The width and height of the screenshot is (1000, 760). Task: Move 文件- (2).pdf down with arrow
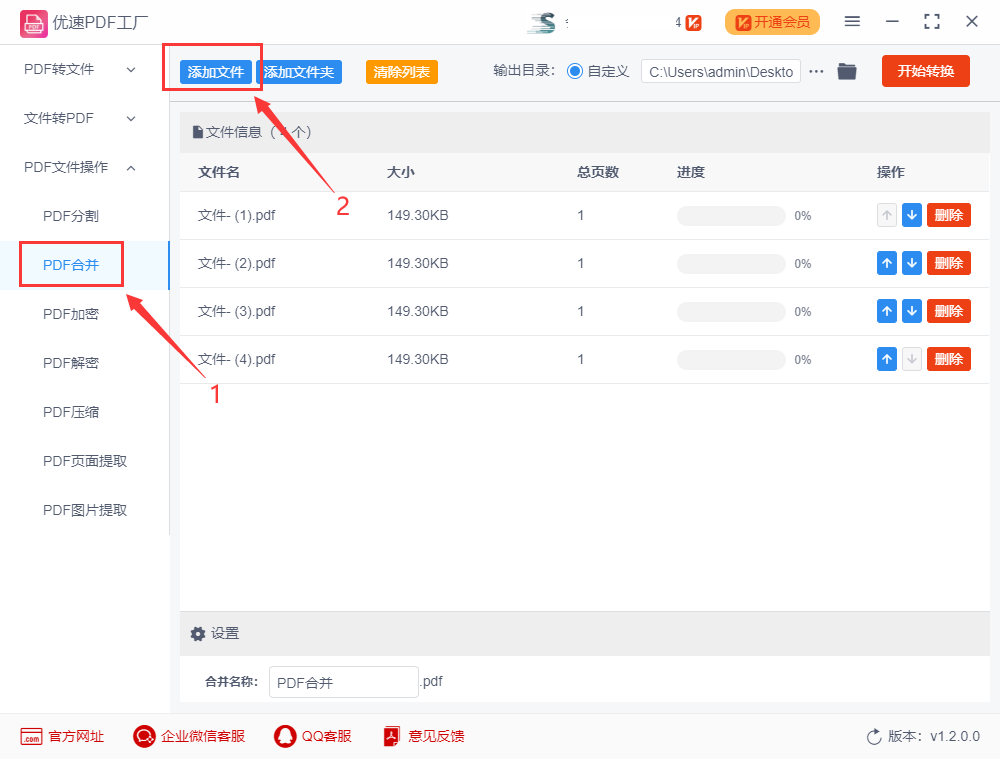[x=912, y=263]
